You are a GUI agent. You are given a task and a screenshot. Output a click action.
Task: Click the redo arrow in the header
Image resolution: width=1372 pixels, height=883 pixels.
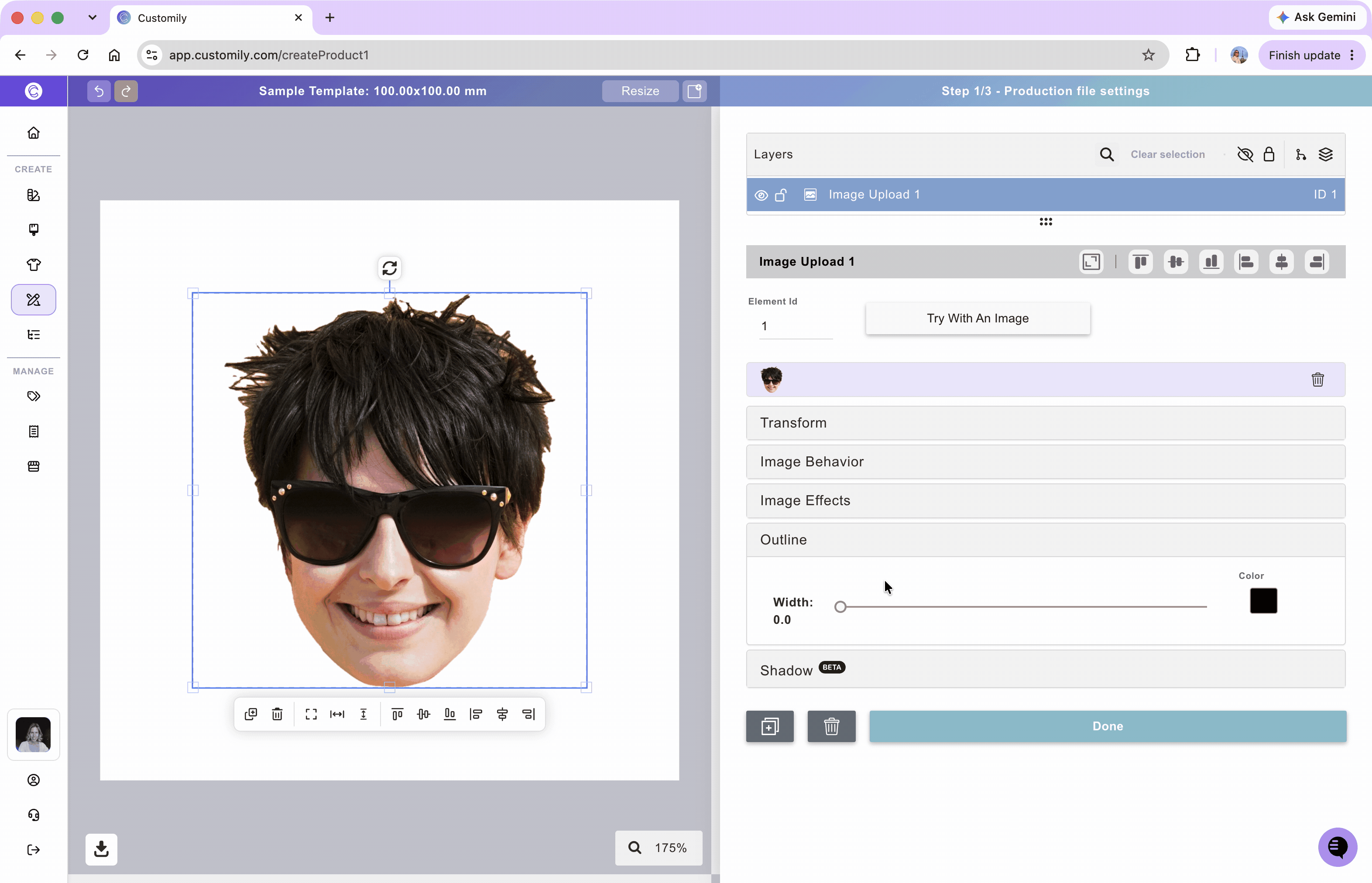pos(126,91)
